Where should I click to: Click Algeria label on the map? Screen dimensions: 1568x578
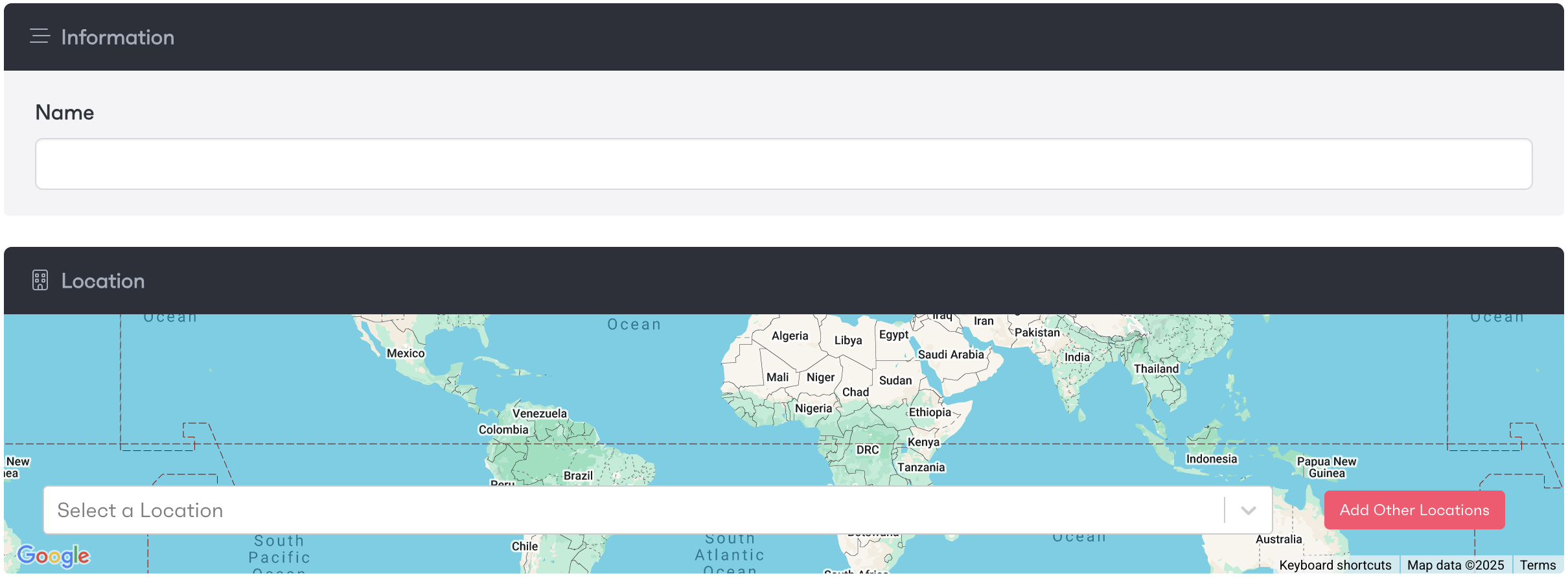coord(790,336)
